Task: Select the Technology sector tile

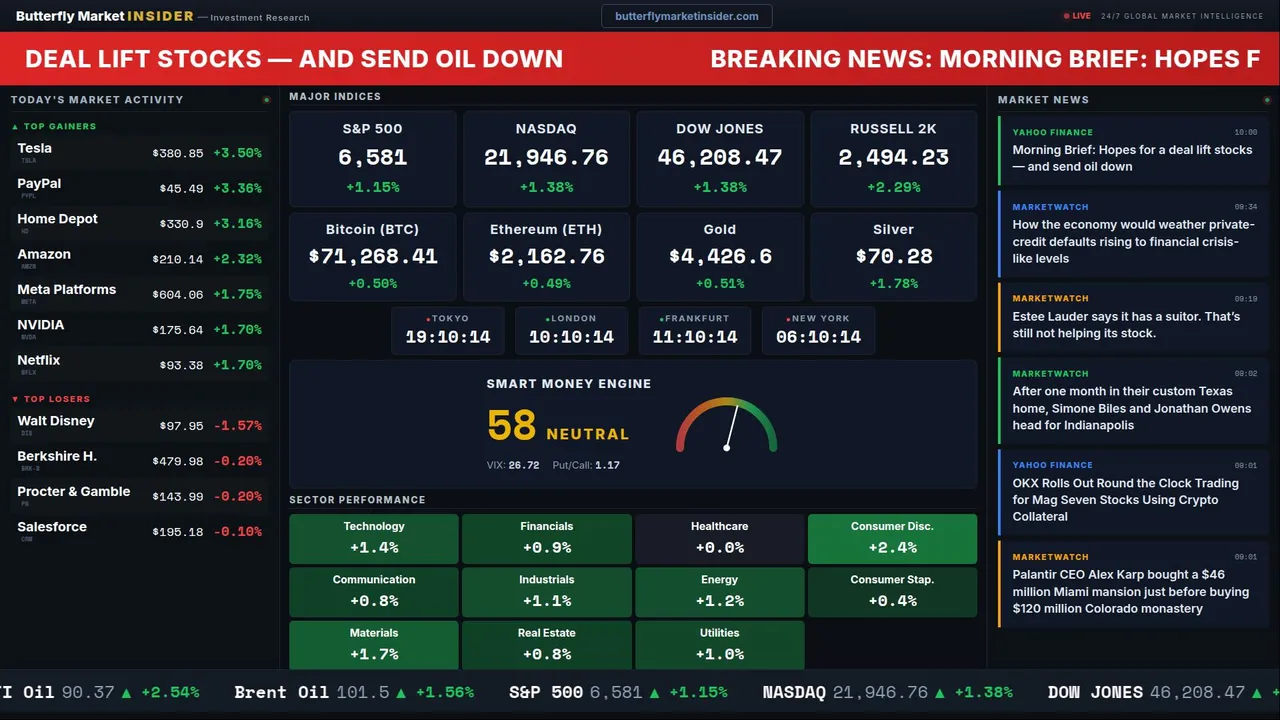Action: [x=374, y=538]
